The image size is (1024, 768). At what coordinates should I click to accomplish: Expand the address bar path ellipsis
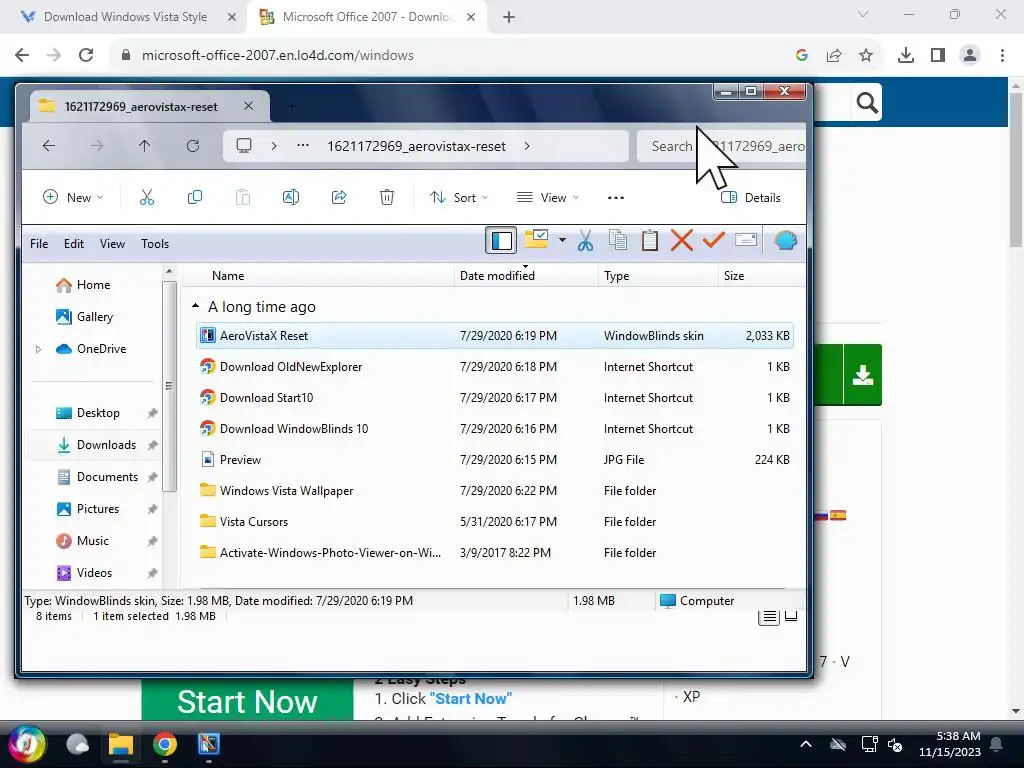click(x=303, y=146)
